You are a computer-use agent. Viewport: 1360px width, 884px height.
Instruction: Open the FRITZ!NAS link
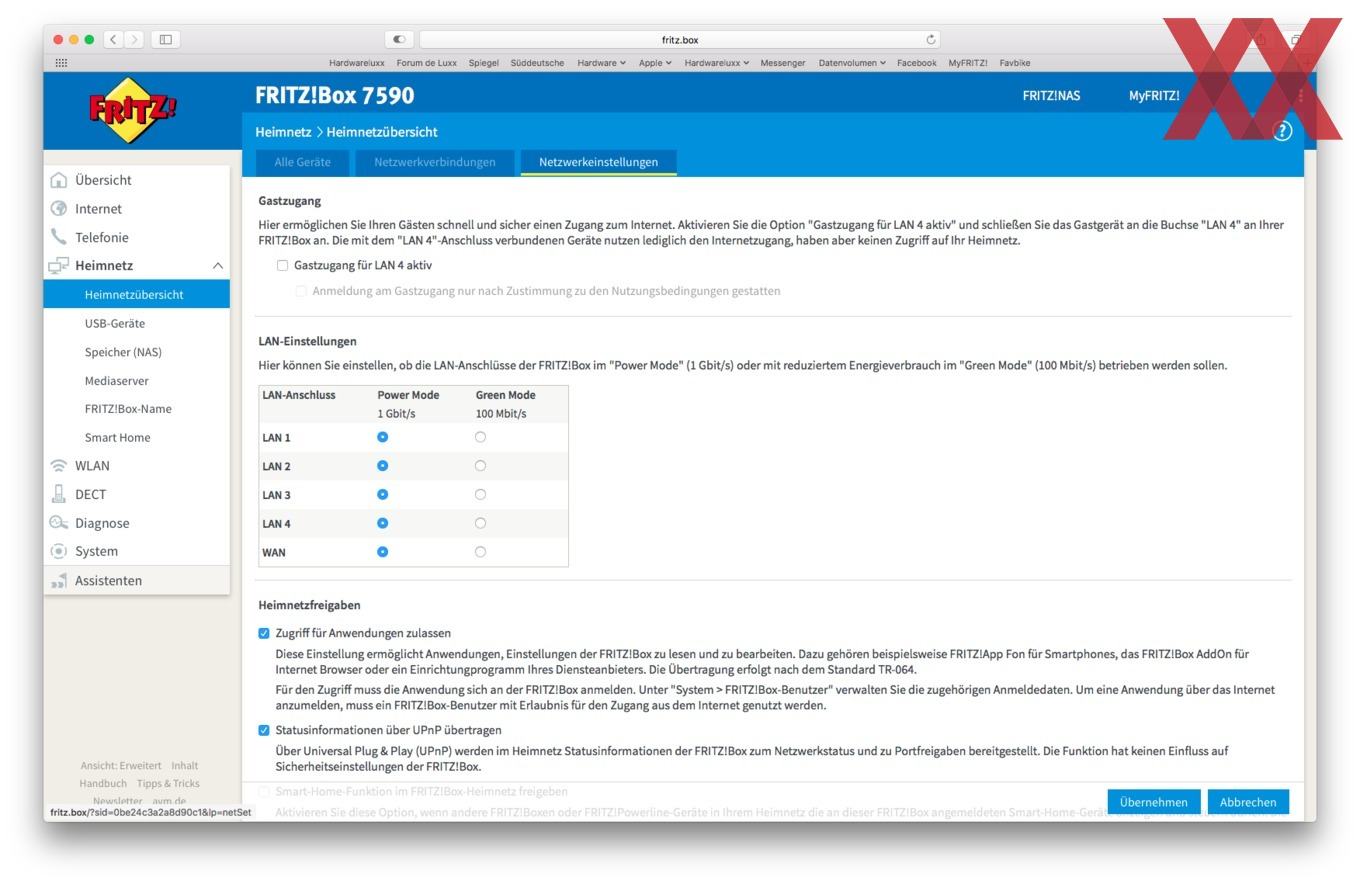point(1051,96)
